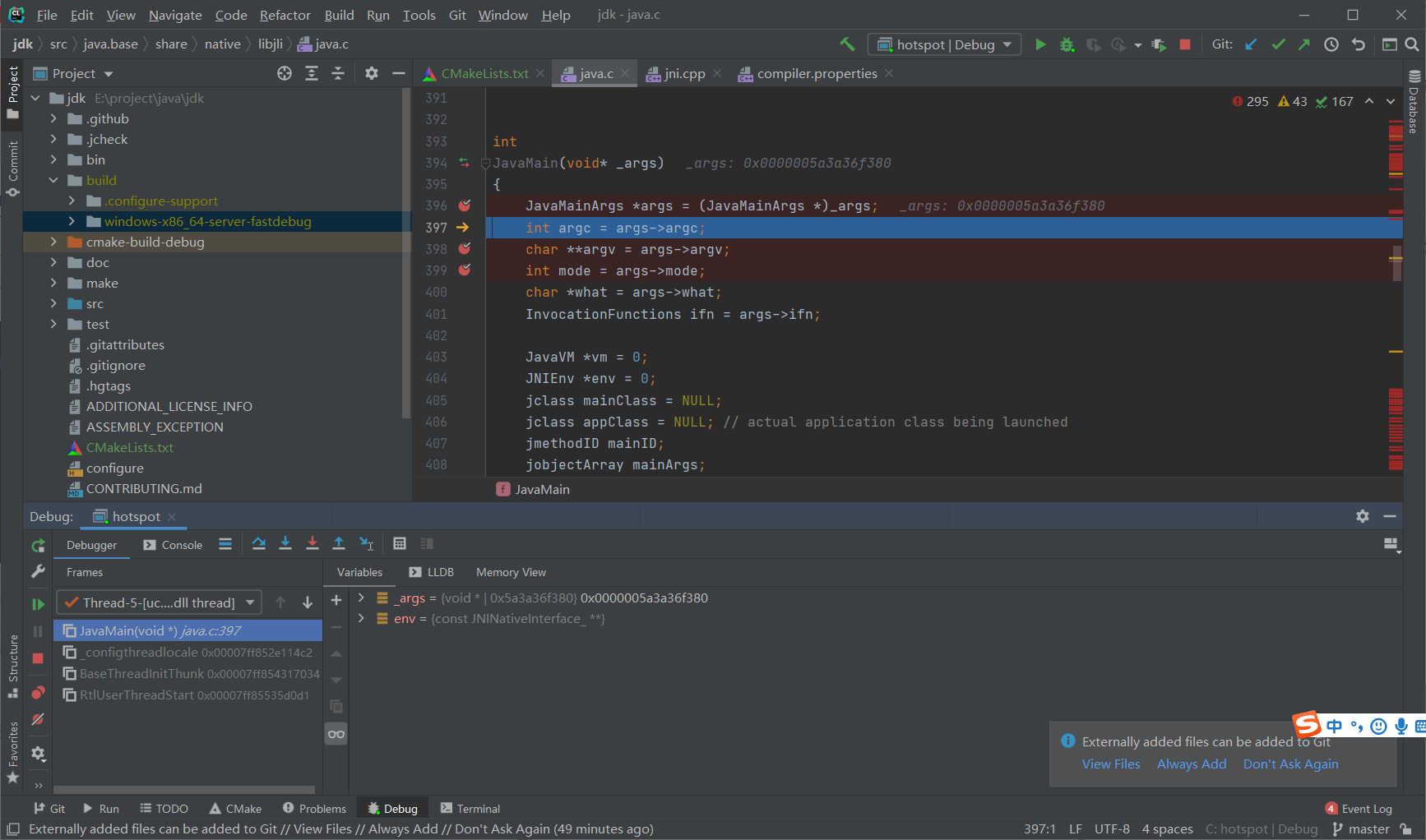The image size is (1426, 840).
Task: Expand the _args variable
Action: click(361, 598)
